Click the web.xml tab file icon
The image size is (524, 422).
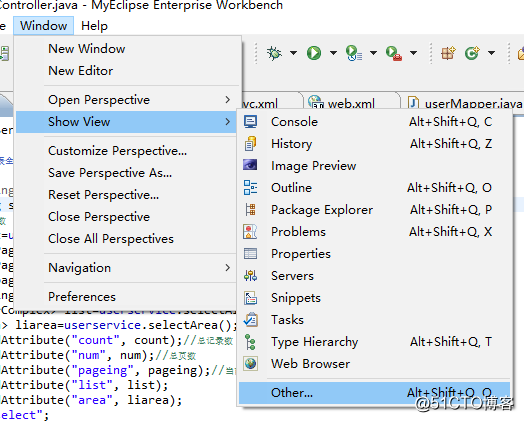point(316,102)
